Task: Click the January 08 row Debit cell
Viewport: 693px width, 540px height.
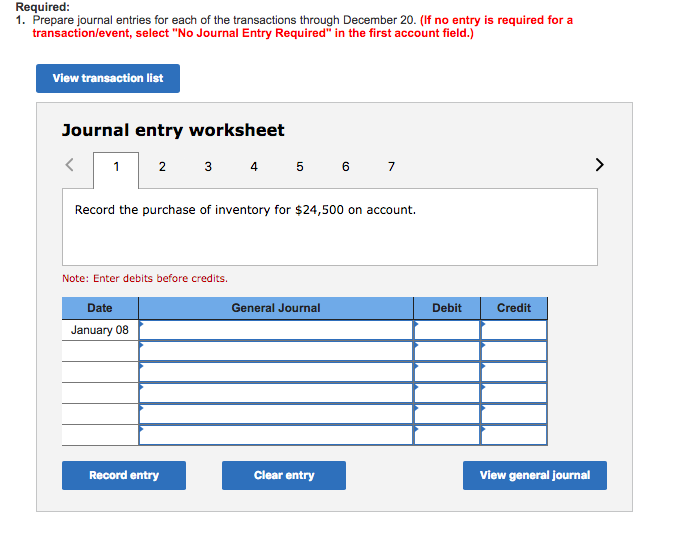Action: click(447, 330)
